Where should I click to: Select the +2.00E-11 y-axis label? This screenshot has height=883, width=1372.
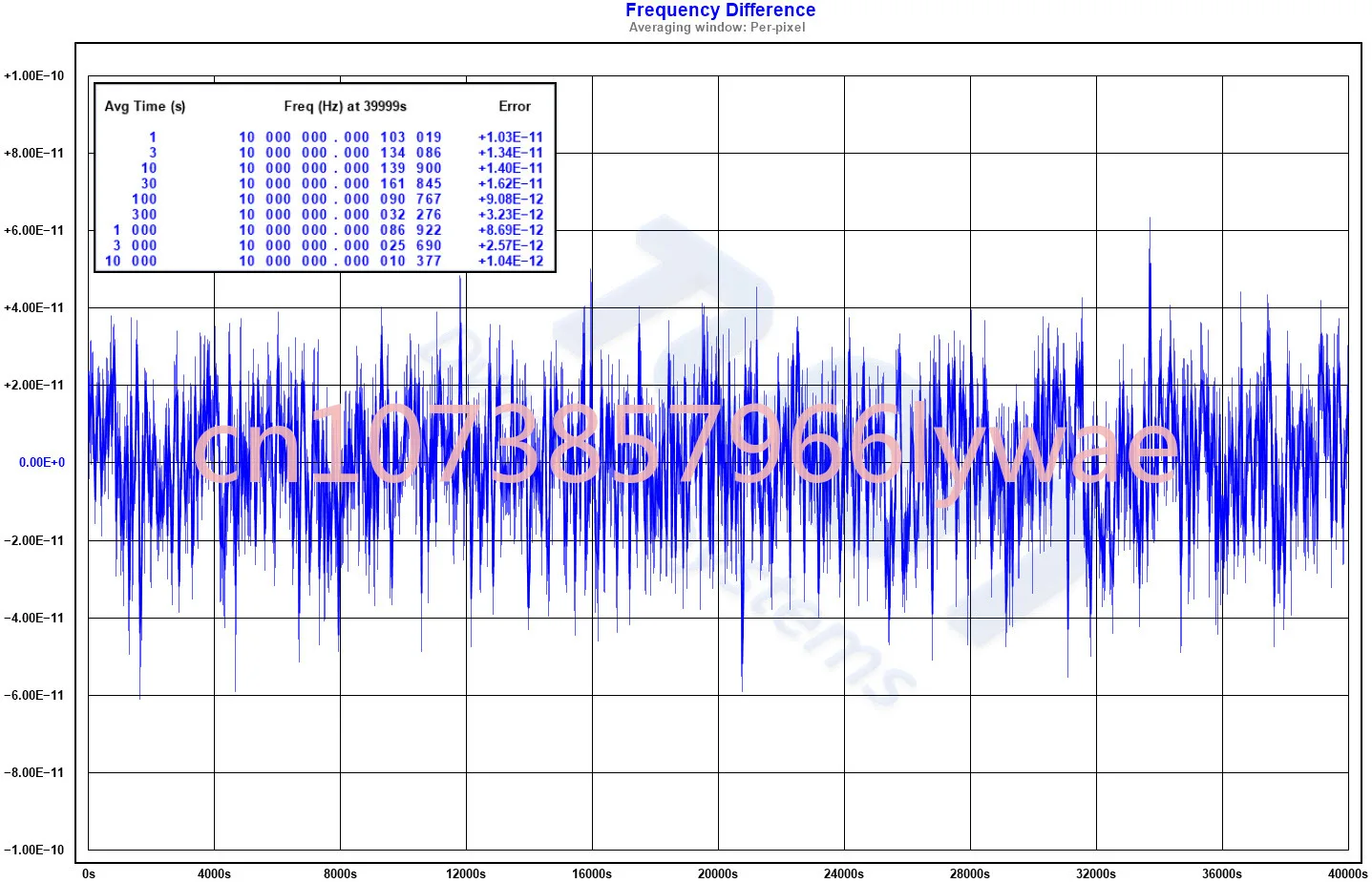tap(34, 386)
